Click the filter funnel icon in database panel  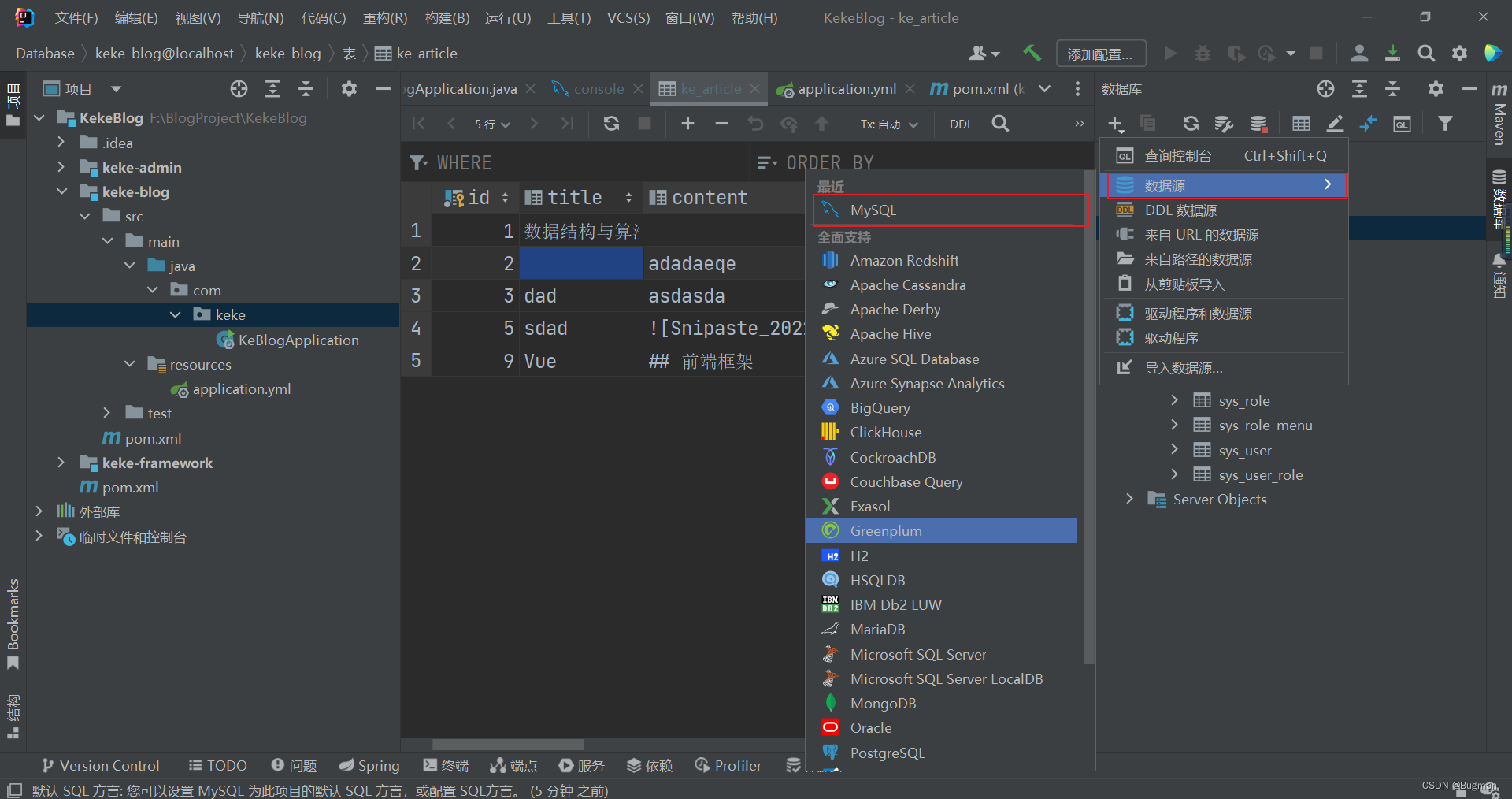point(1445,124)
